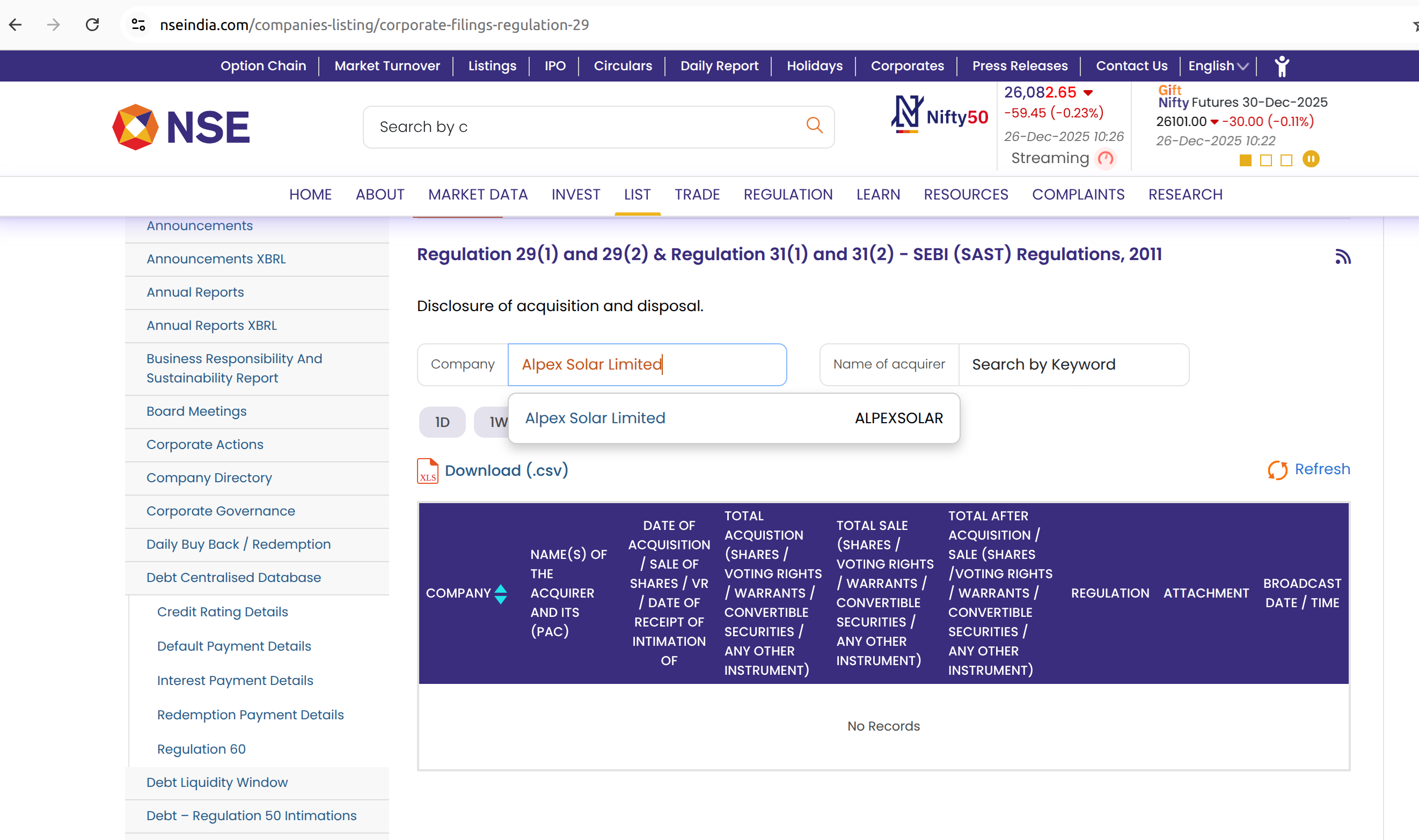
Task: Click the Name of acquirer keyword field
Action: tap(1073, 365)
